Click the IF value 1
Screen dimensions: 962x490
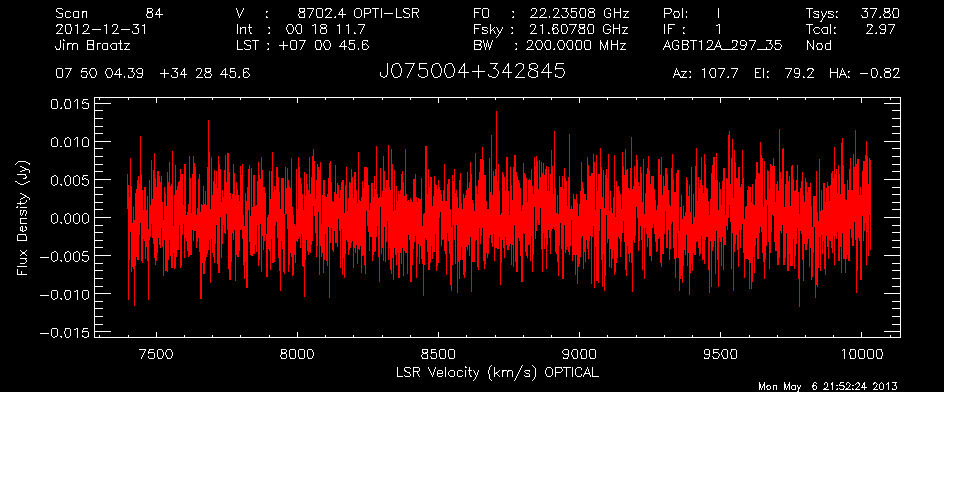(x=718, y=29)
